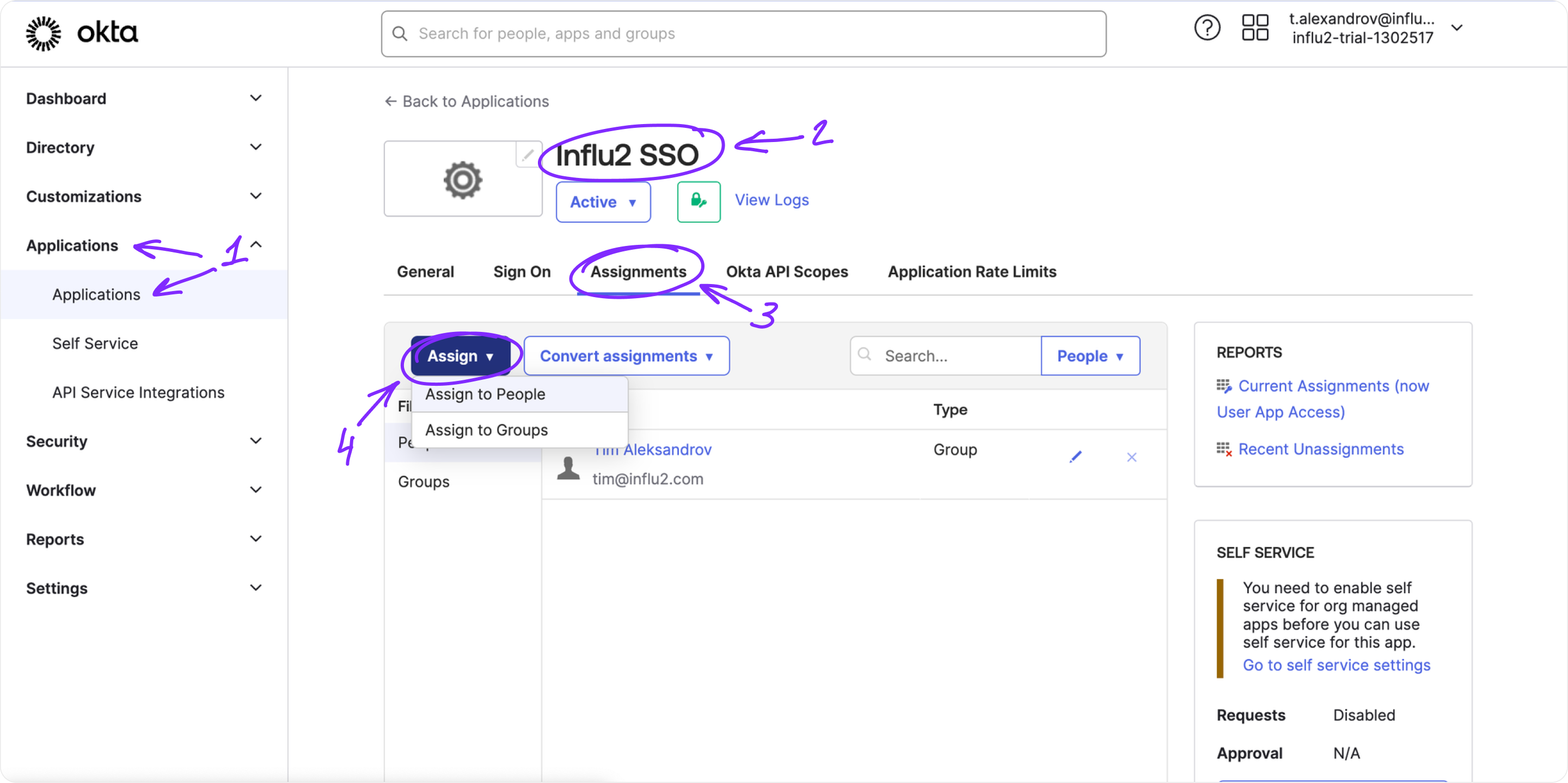This screenshot has width=1568, height=783.
Task: Expand the Security section
Action: 256,441
